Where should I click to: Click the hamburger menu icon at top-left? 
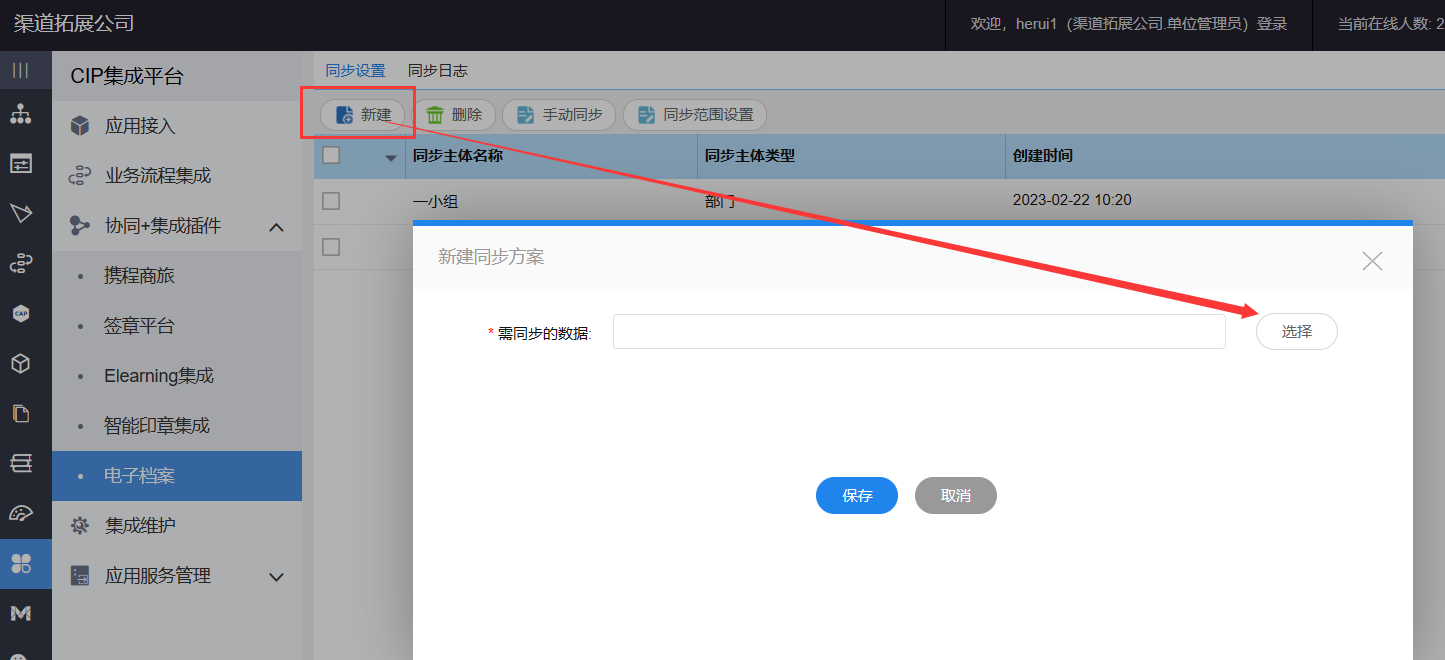[21, 70]
